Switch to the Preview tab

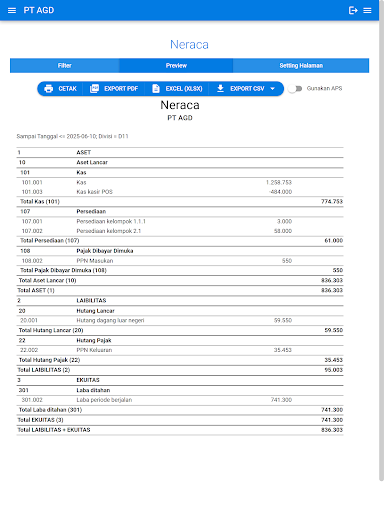click(176, 66)
